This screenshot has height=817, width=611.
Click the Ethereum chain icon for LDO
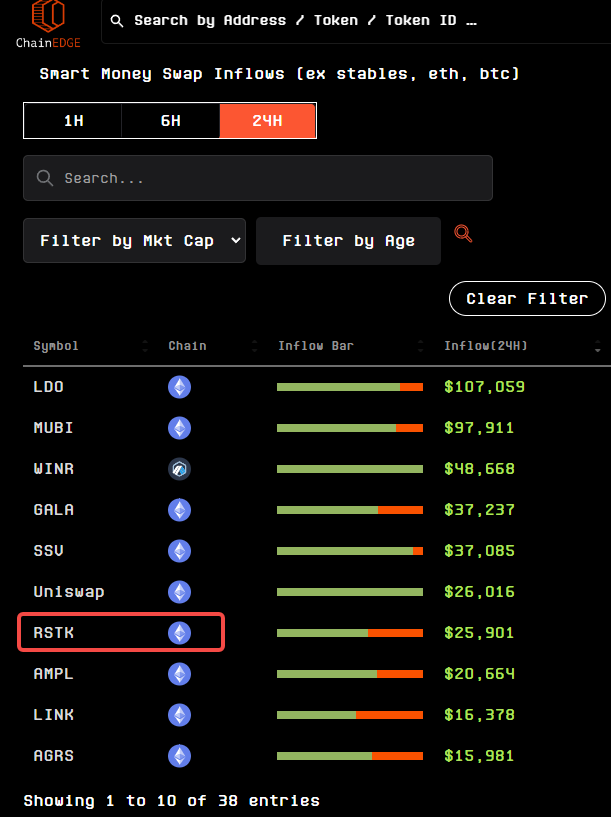pos(179,387)
